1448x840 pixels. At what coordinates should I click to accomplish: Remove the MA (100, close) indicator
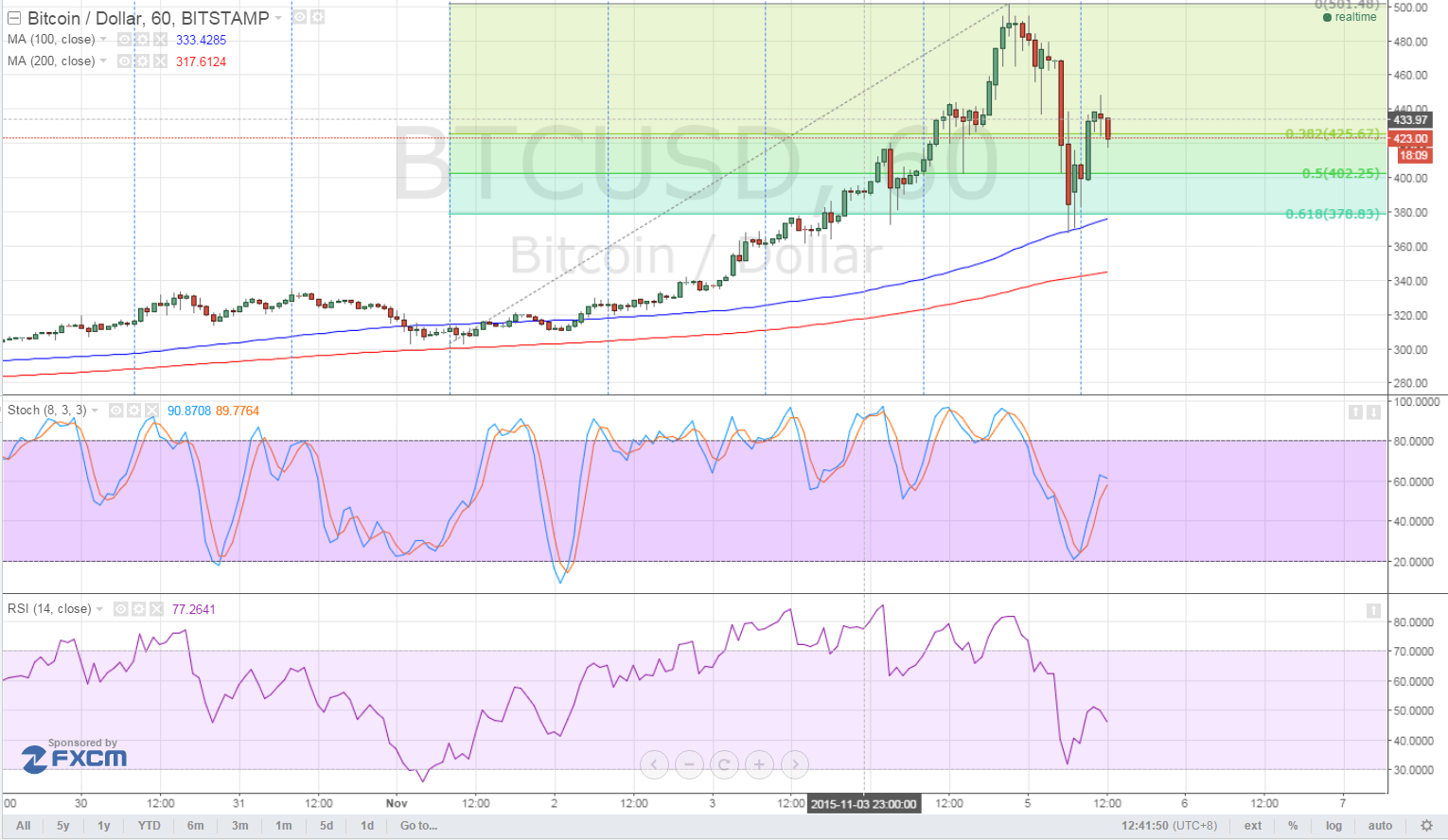[x=160, y=40]
